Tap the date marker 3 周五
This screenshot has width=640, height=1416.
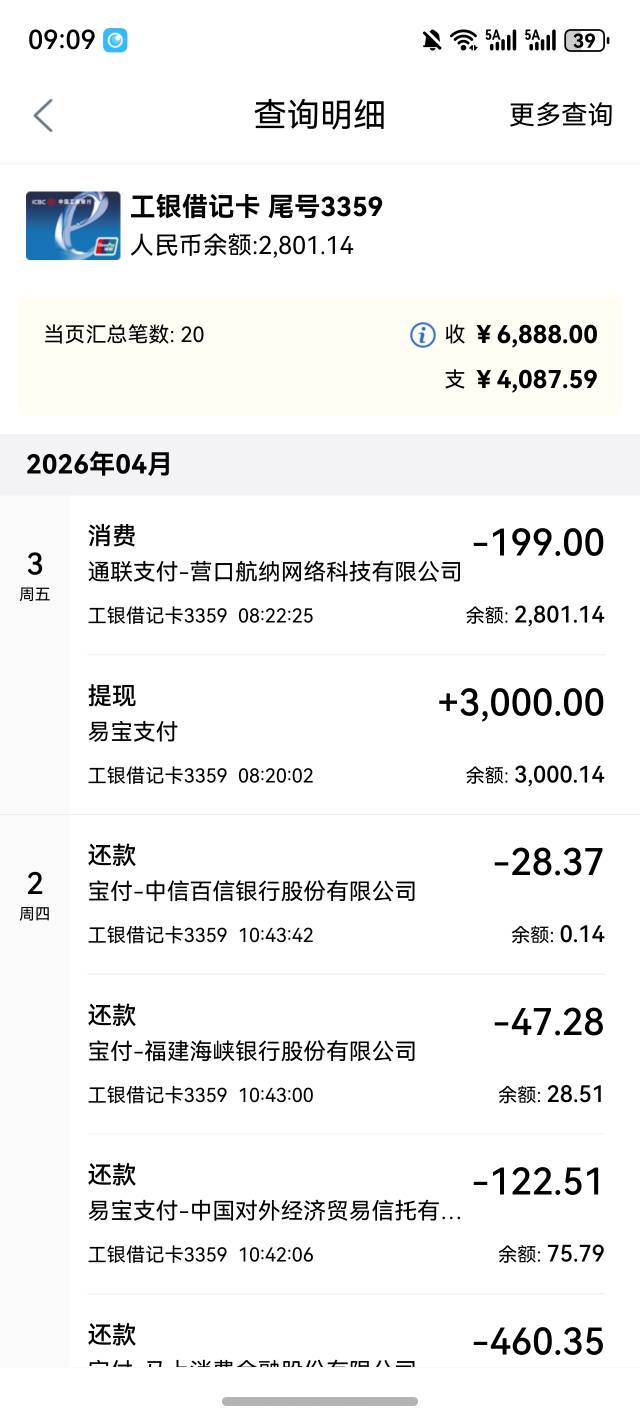[35, 576]
